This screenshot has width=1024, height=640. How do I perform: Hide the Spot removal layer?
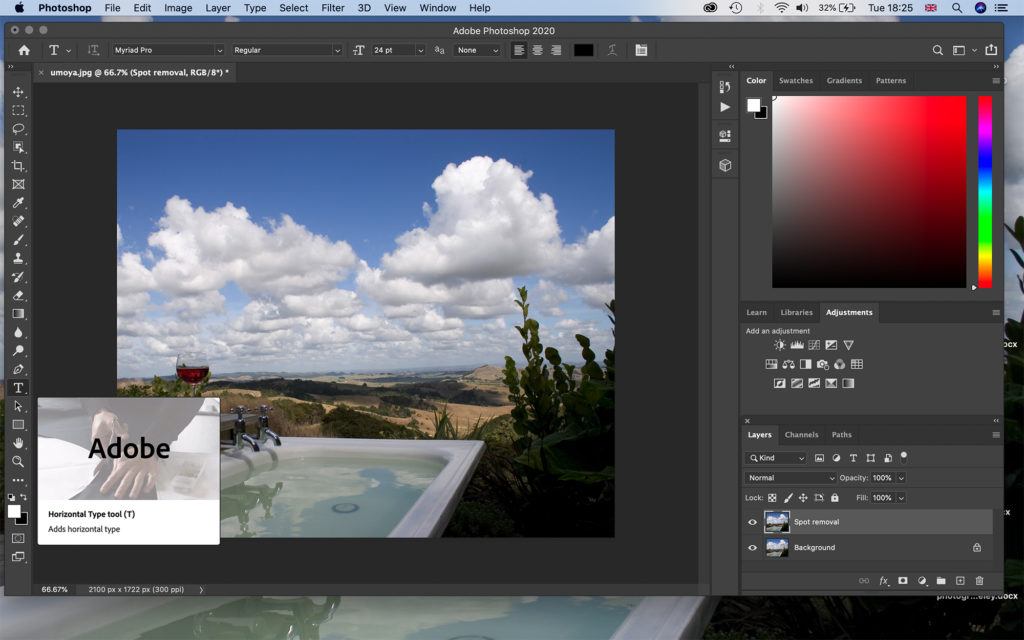coord(753,522)
